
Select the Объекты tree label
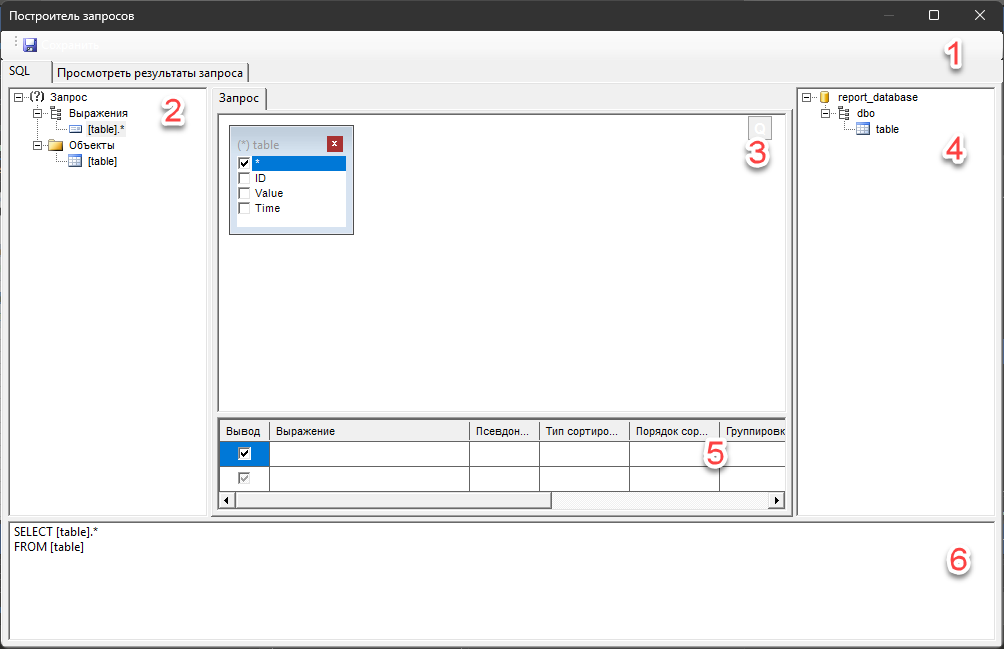pyautogui.click(x=92, y=145)
